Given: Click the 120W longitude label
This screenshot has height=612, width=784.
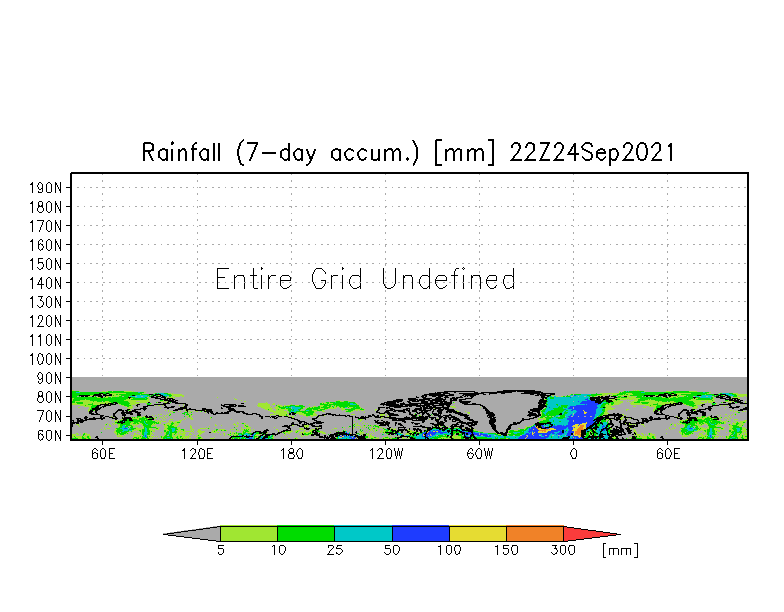Looking at the screenshot, I should coord(386,454).
